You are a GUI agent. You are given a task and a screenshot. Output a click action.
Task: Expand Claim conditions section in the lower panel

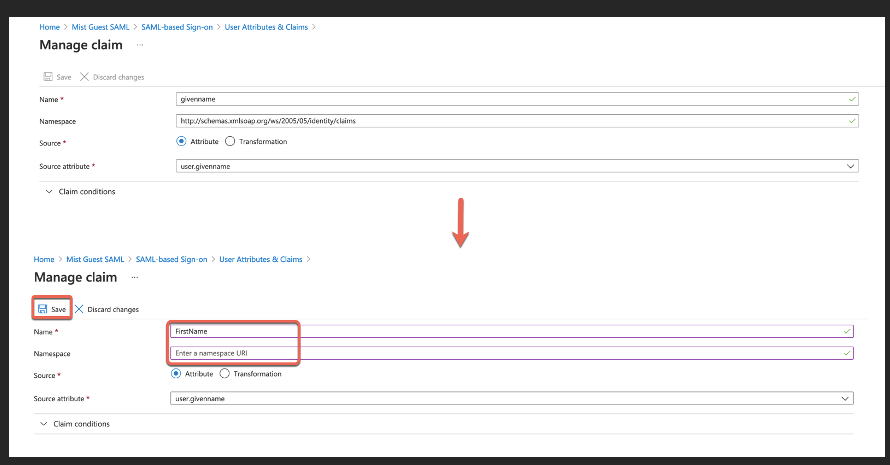pyautogui.click(x=43, y=424)
